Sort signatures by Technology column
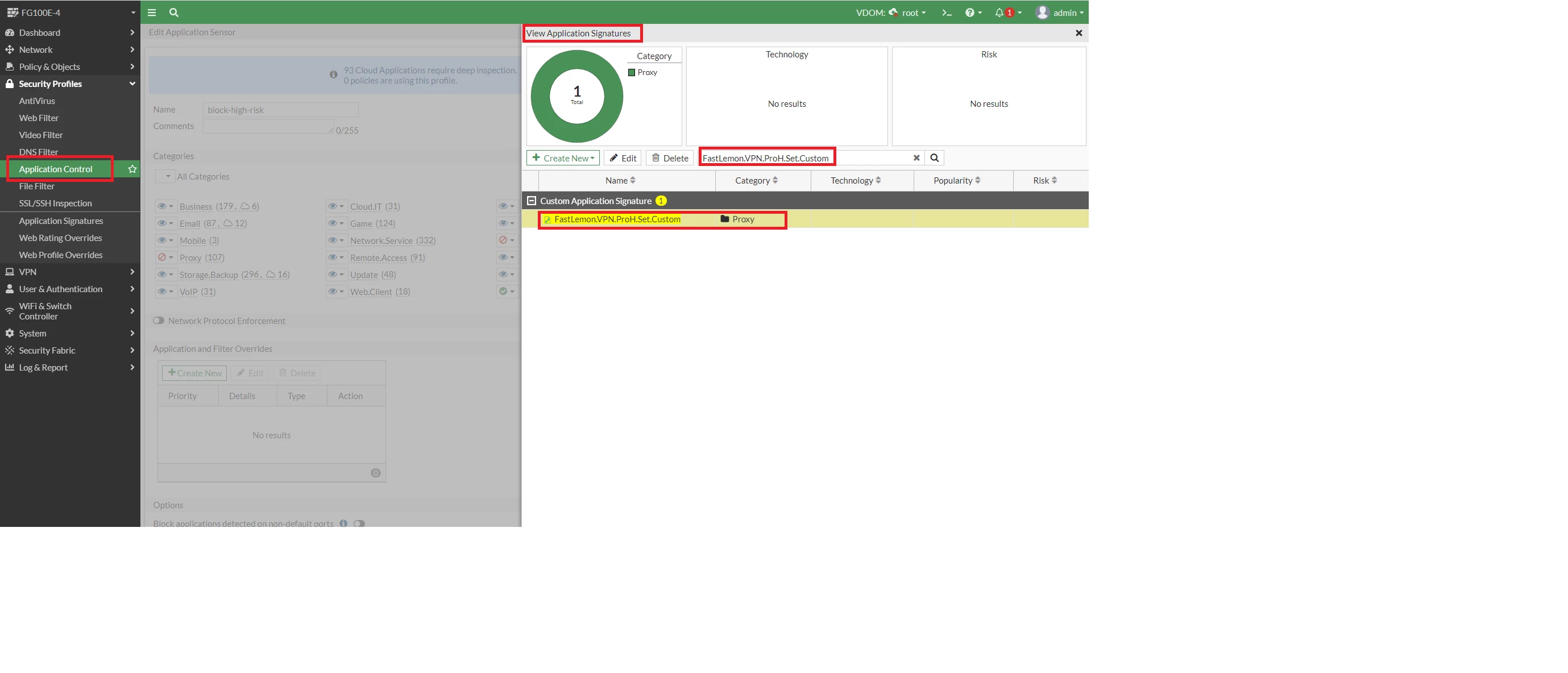This screenshot has width=1568, height=673. [856, 180]
